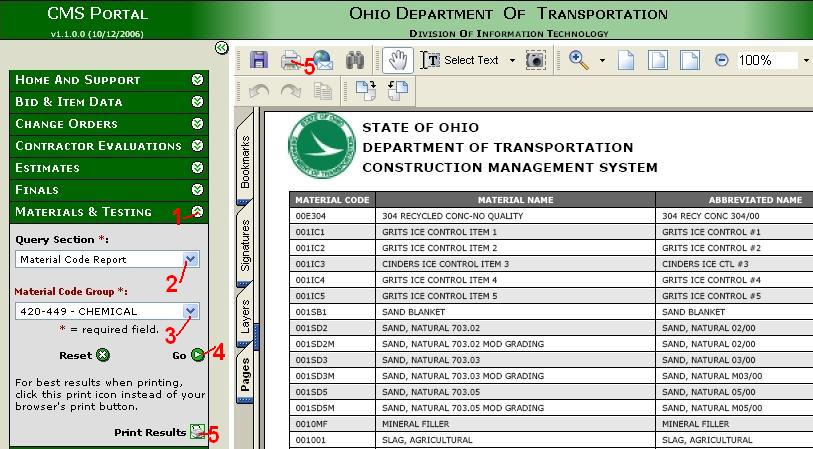Screen dimensions: 813x449
Task: Open the Bookmarks side tab
Action: [245, 162]
